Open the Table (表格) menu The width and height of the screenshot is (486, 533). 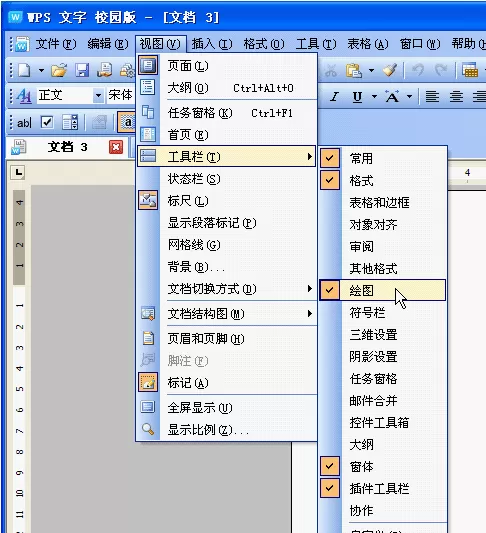tap(368, 44)
